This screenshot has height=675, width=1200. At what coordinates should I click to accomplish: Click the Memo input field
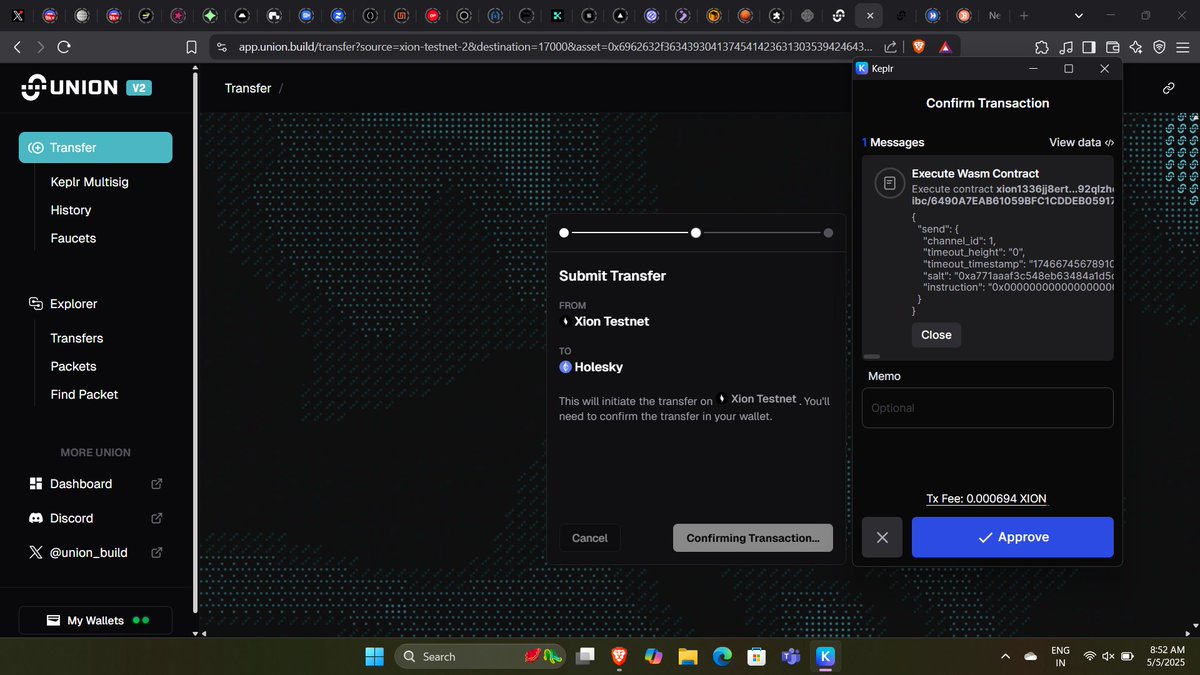[987, 408]
